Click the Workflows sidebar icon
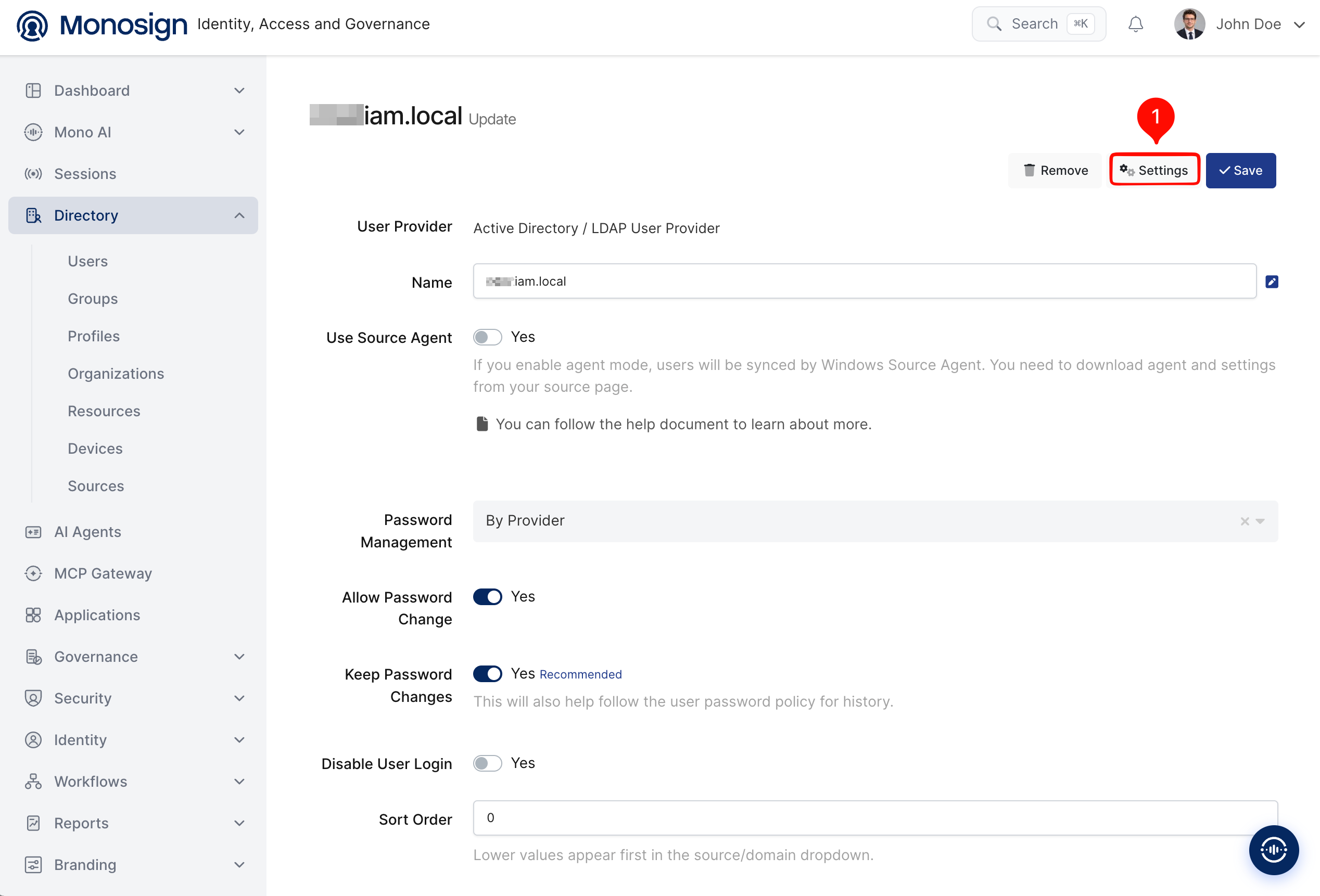The image size is (1320, 896). click(33, 782)
